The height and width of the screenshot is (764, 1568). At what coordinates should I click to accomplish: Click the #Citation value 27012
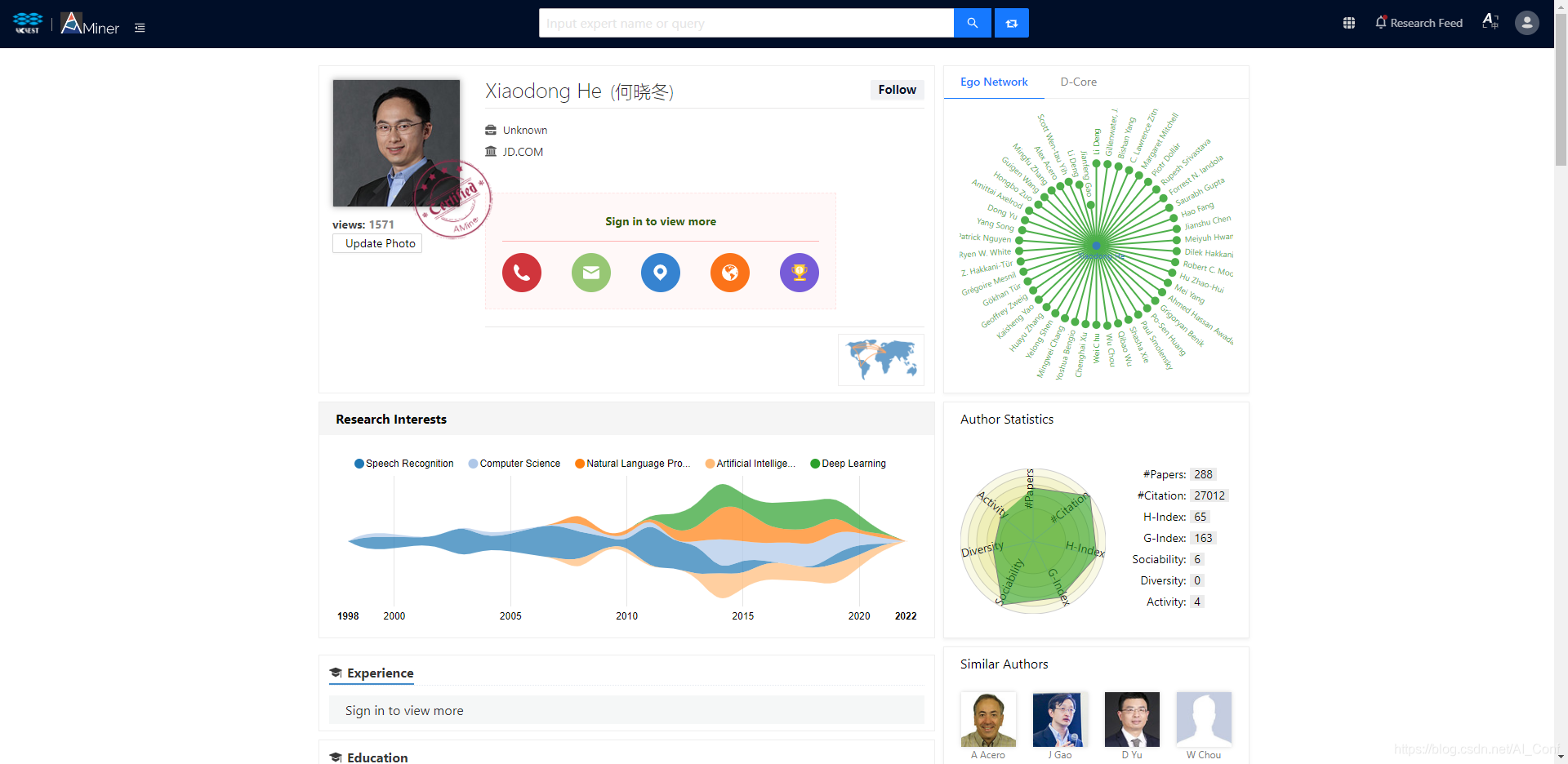1209,495
